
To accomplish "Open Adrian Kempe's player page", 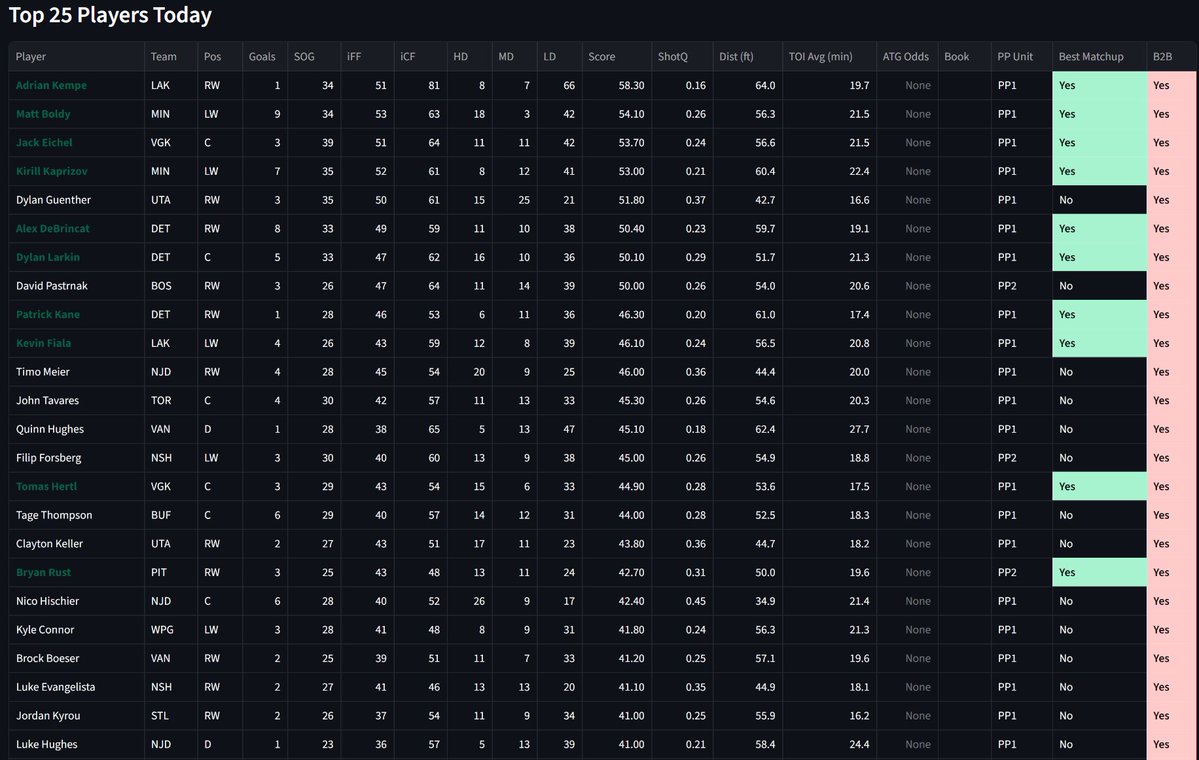I will (x=50, y=85).
